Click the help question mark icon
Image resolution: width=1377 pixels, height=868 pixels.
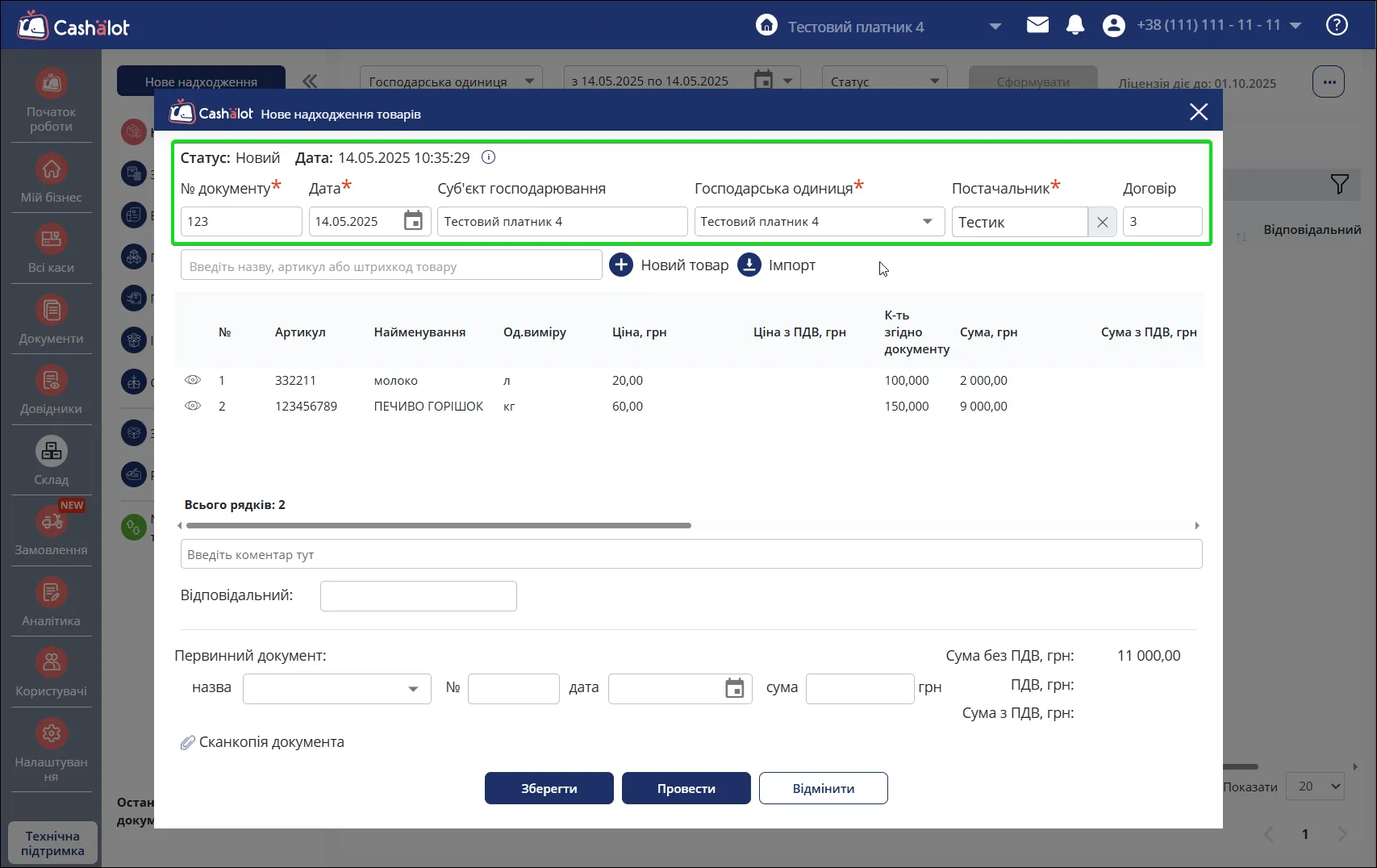point(1337,25)
